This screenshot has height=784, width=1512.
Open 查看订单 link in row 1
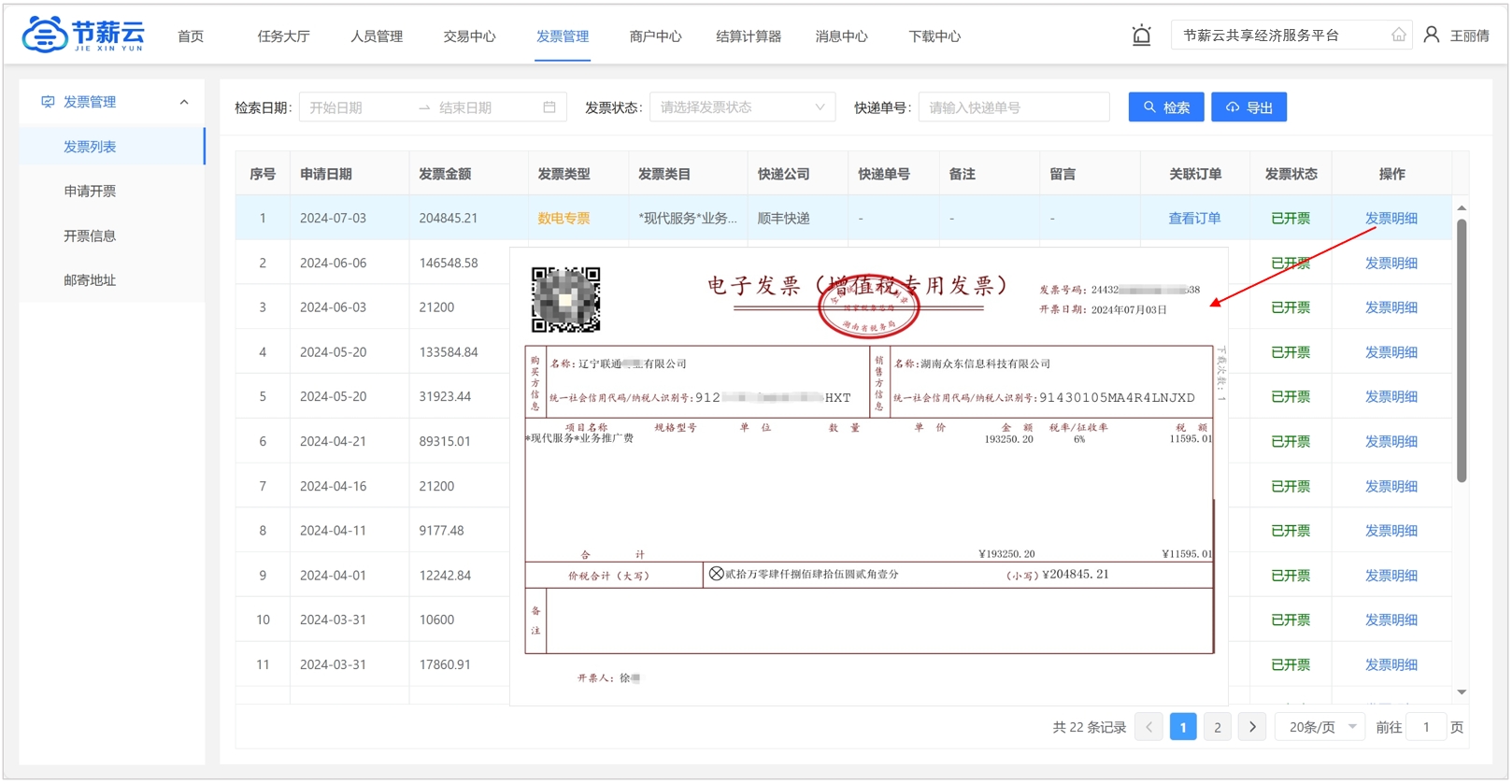click(x=1194, y=219)
